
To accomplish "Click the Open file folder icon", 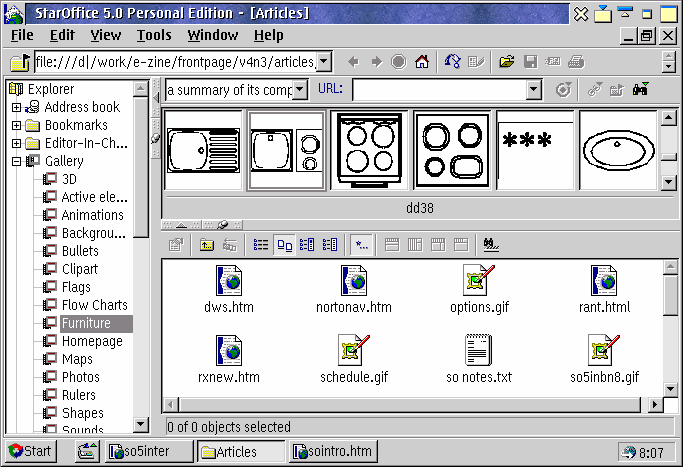I will click(x=507, y=62).
